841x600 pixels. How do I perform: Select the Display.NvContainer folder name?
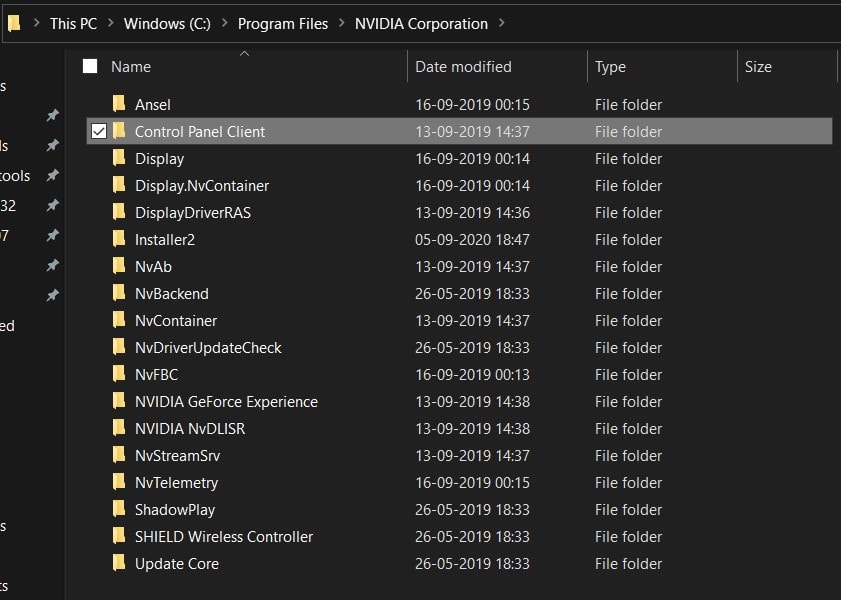point(202,186)
